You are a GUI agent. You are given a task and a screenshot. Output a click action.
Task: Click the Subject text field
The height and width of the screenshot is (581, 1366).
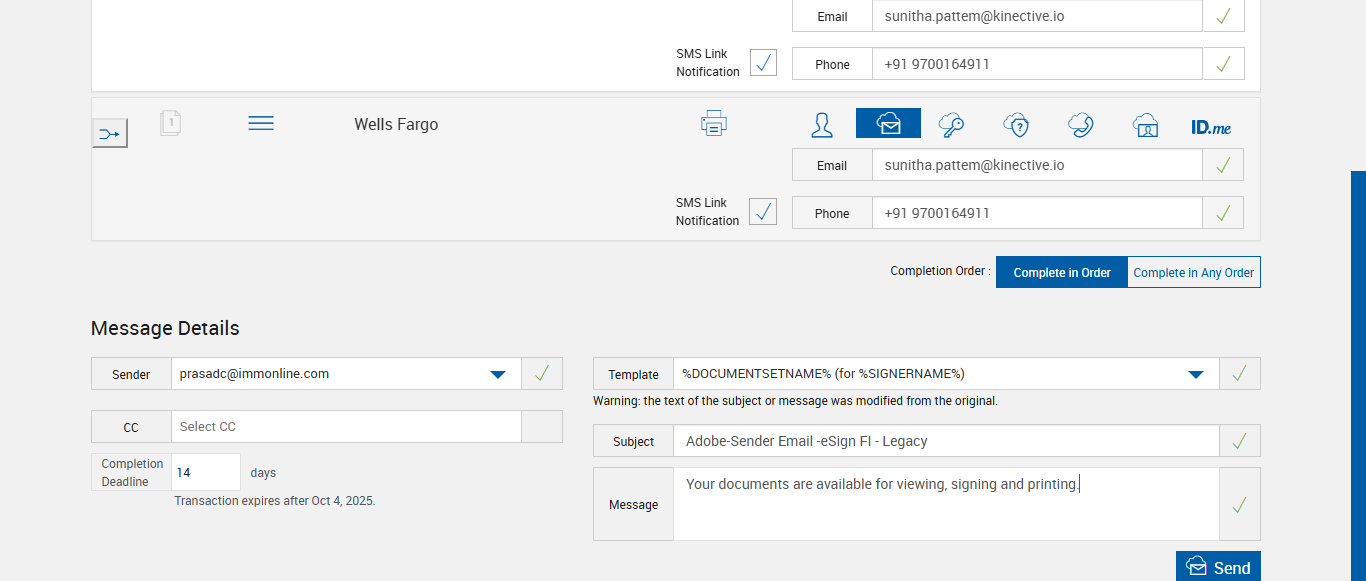[x=945, y=441]
